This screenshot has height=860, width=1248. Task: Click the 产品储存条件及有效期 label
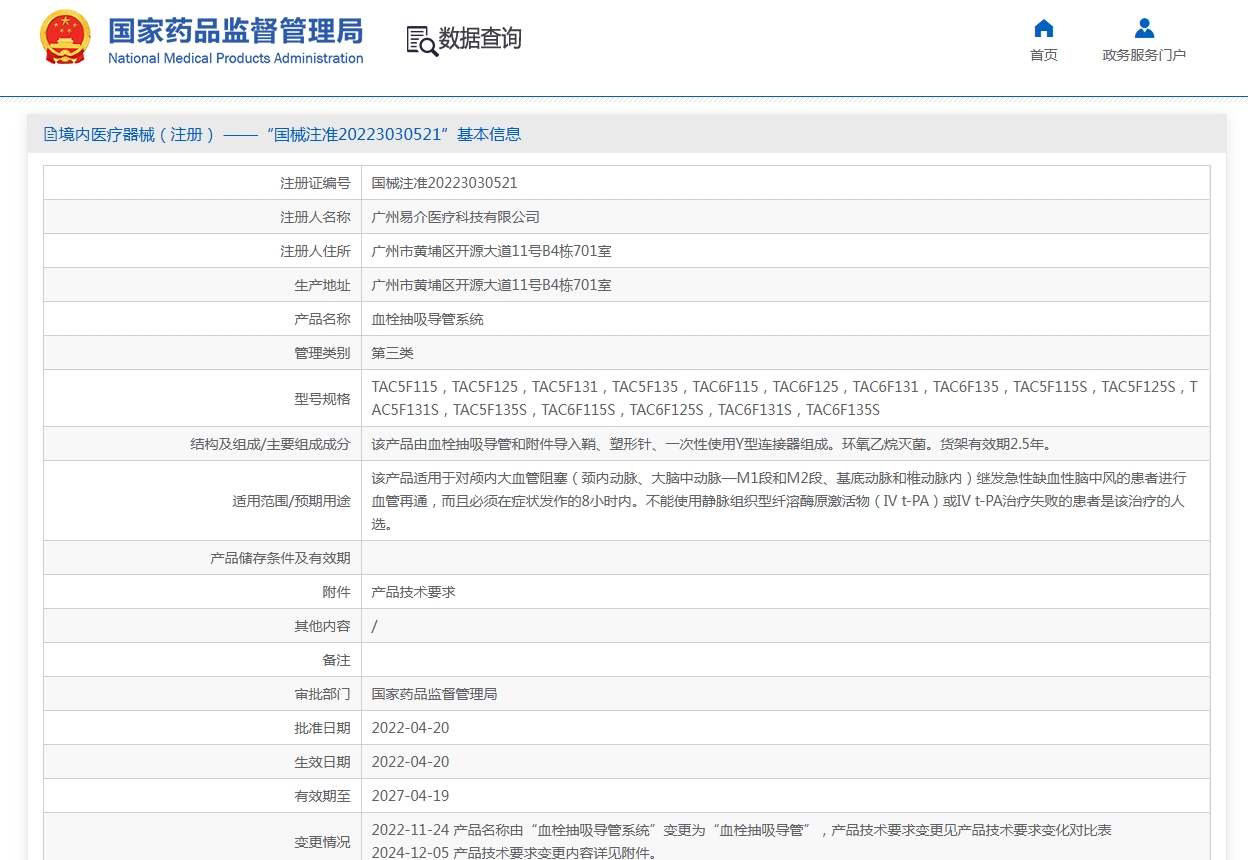tap(280, 558)
